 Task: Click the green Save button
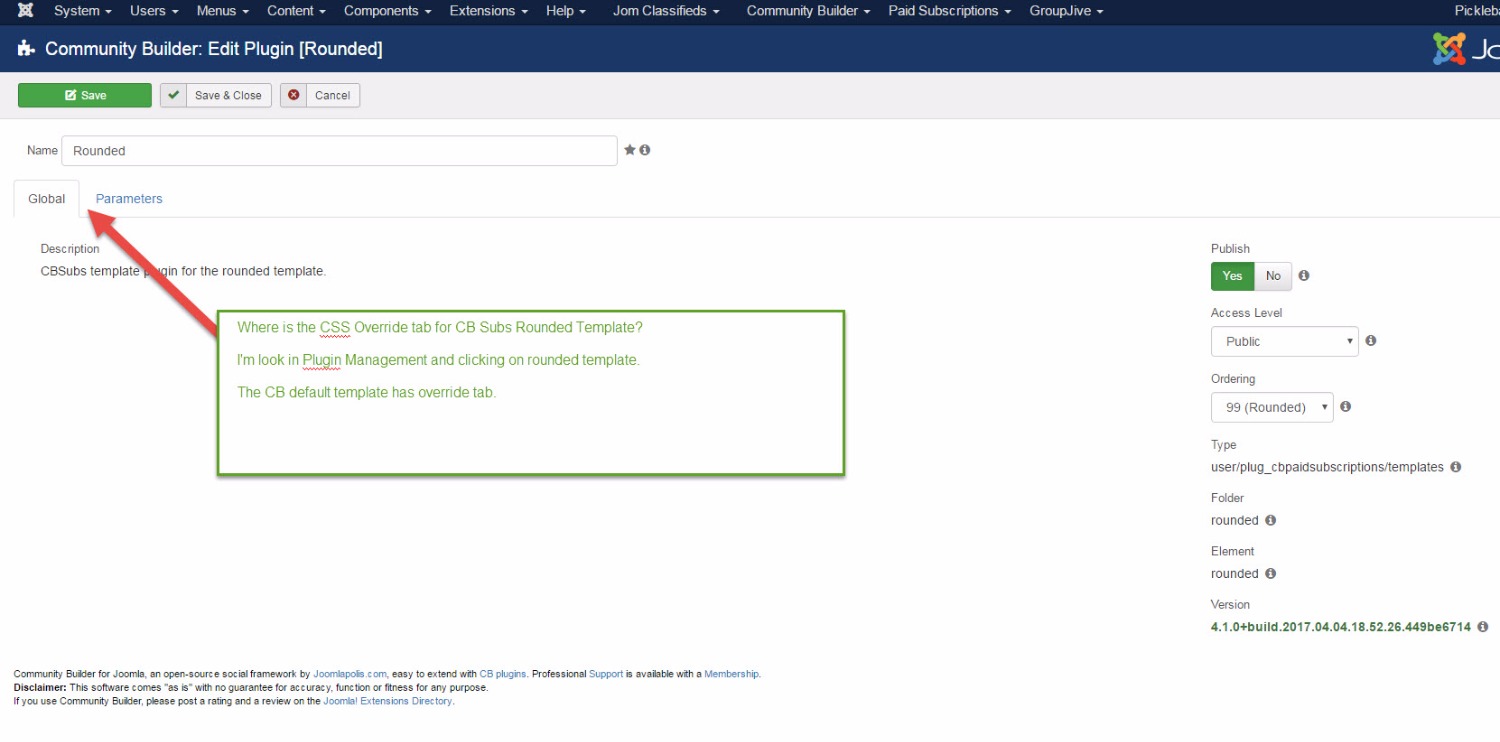[x=85, y=95]
